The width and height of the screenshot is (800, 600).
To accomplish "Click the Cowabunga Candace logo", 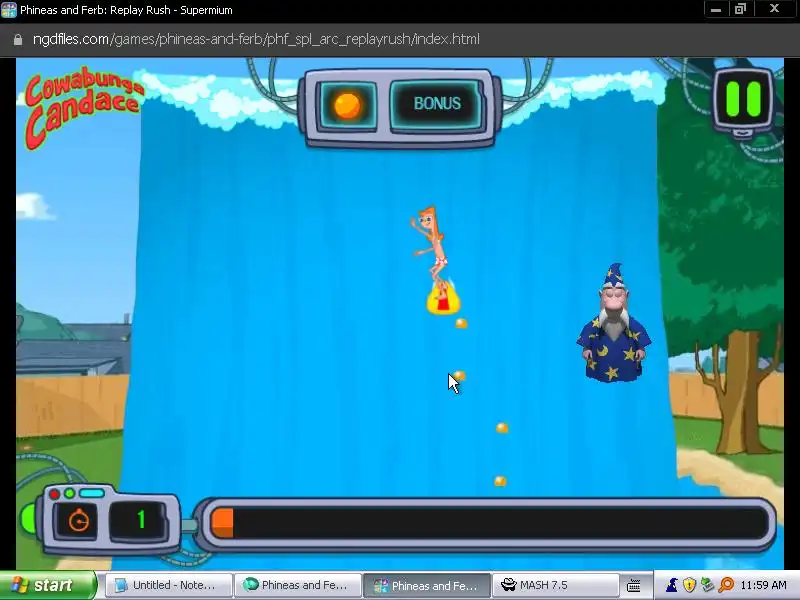I will pyautogui.click(x=82, y=107).
